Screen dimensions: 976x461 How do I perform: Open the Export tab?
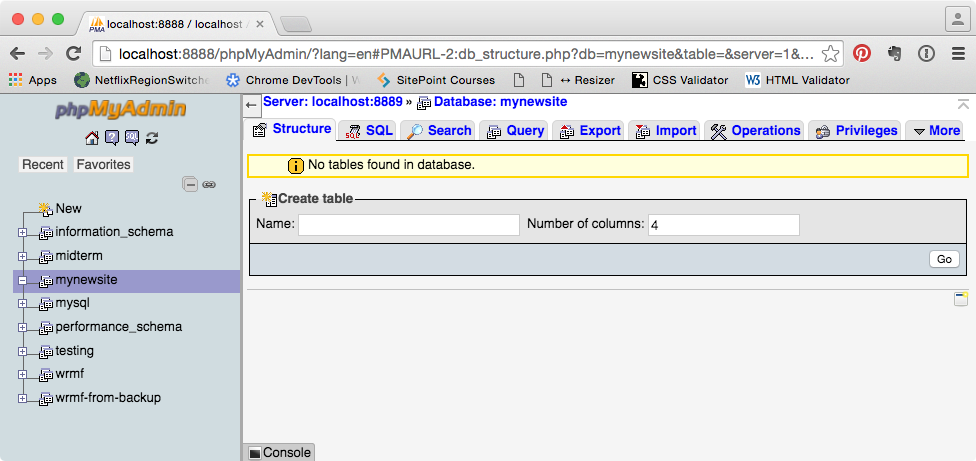click(x=590, y=131)
